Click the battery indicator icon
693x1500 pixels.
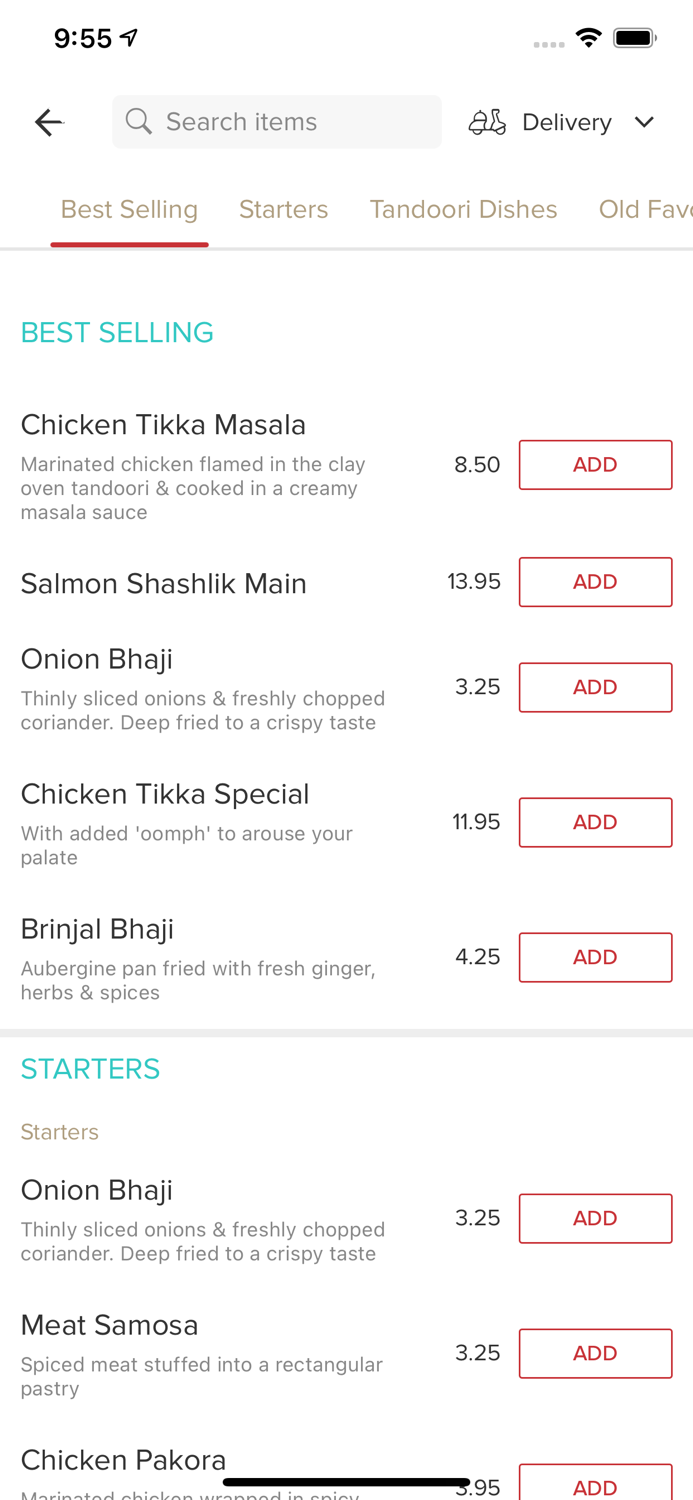coord(634,36)
